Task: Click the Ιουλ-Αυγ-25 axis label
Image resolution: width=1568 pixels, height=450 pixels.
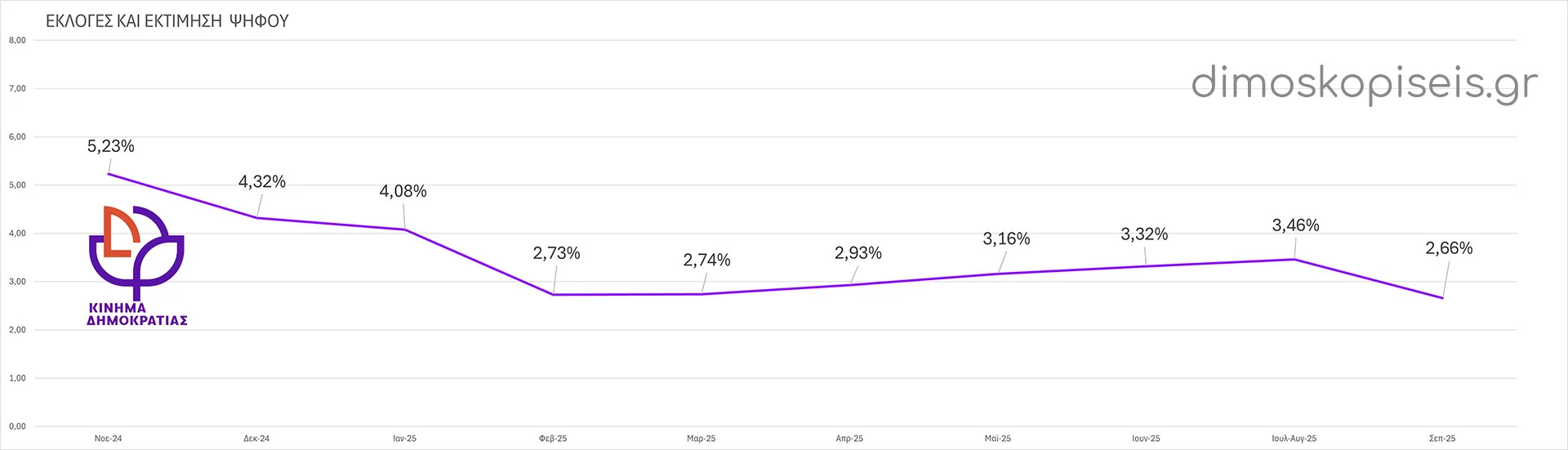Action: point(1294,439)
